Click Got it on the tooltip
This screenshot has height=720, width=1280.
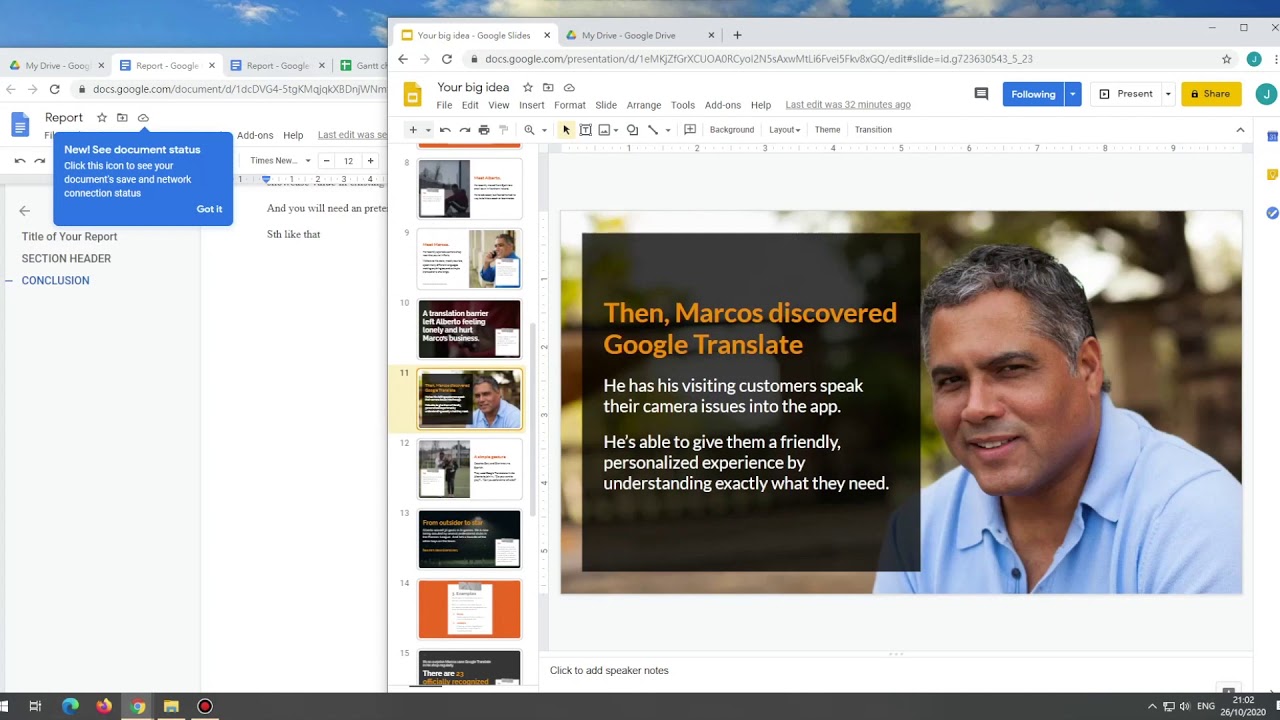coord(209,209)
